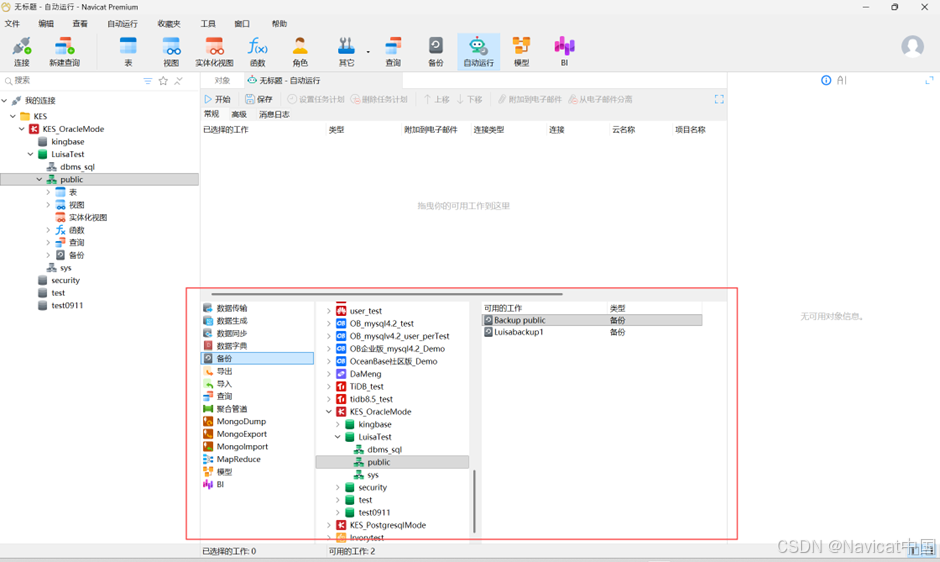Click the bottom tree vertical scrollbar
This screenshot has height=562, width=940.
coord(474,501)
